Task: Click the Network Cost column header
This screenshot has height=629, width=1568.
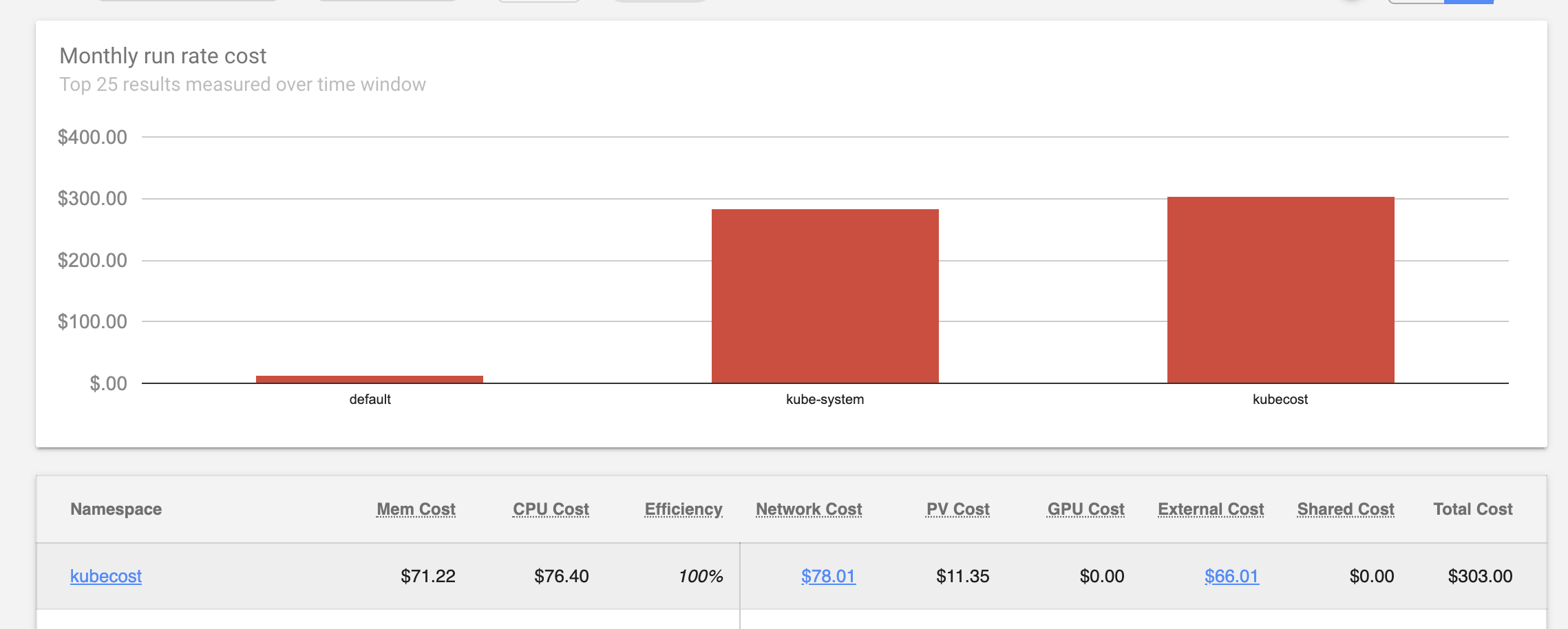Action: pyautogui.click(x=809, y=509)
